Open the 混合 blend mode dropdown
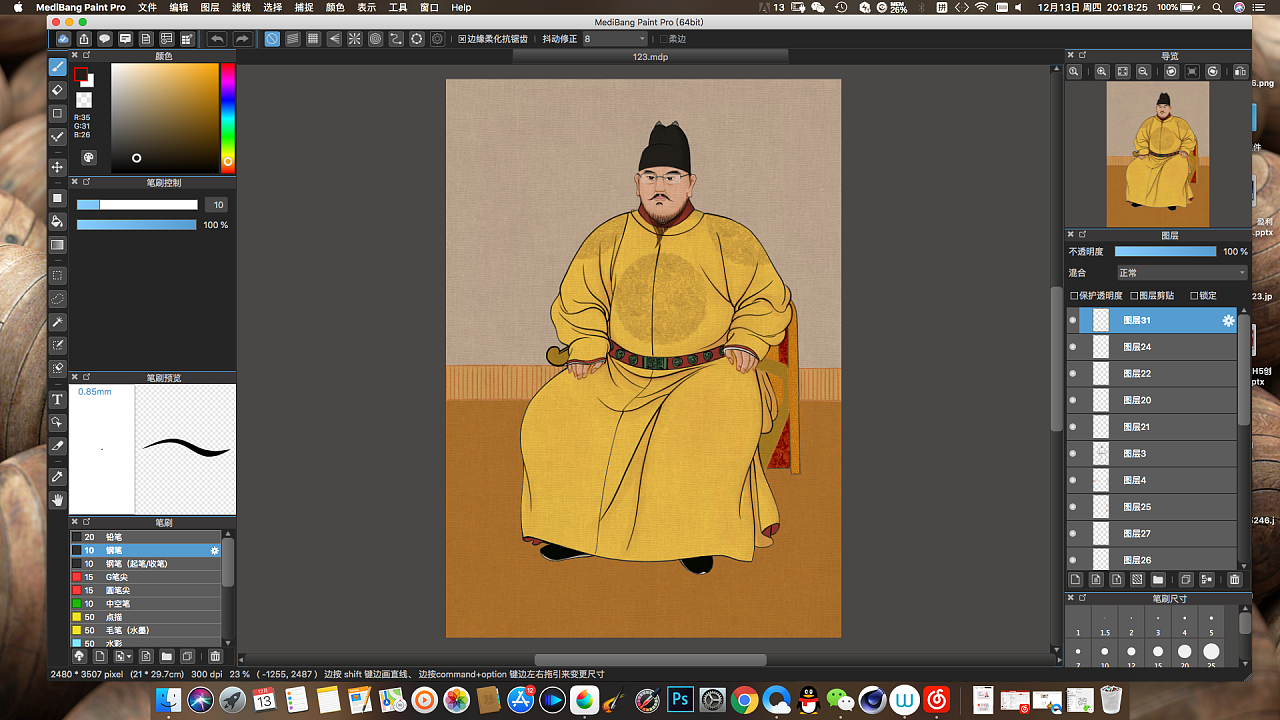Viewport: 1280px width, 720px height. click(1181, 273)
